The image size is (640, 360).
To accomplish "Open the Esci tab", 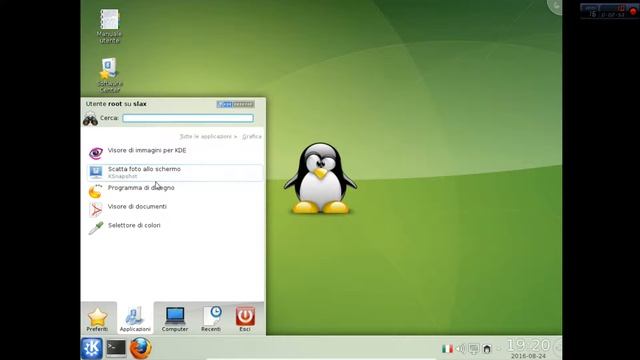I will click(245, 319).
